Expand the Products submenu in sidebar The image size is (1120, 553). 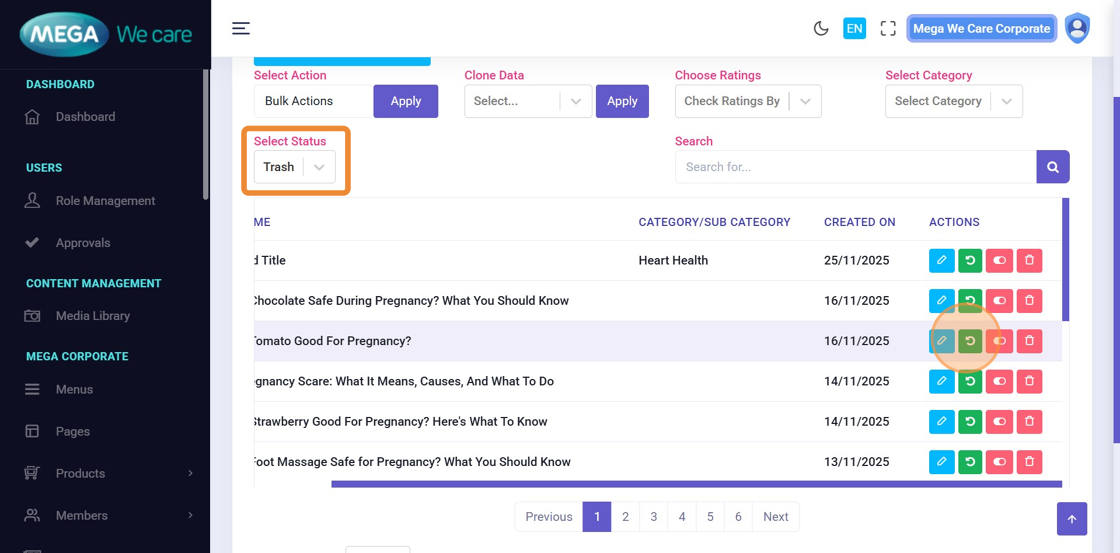(x=110, y=473)
